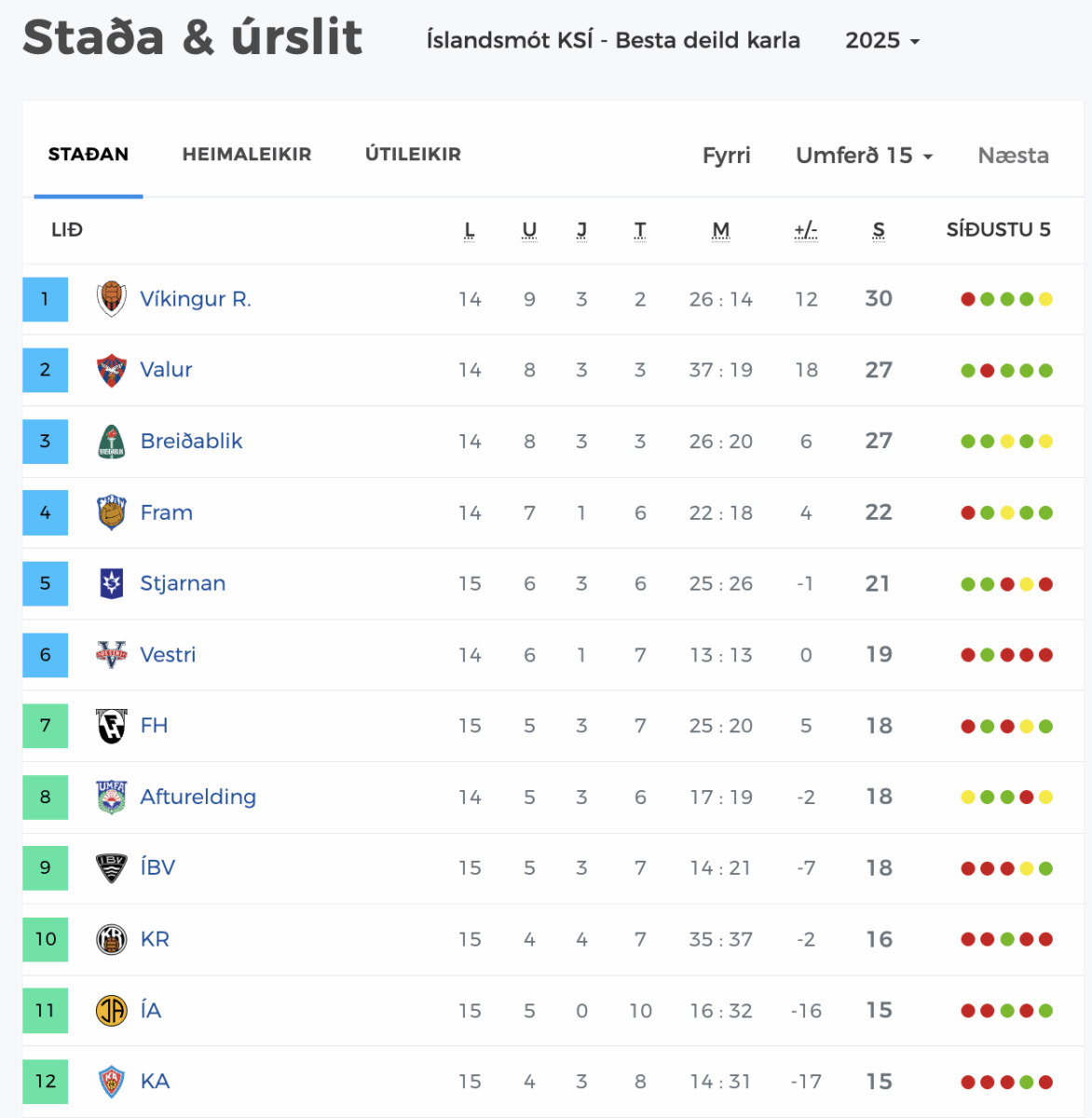Click the KR club badge
The image size is (1092, 1118).
tap(112, 939)
